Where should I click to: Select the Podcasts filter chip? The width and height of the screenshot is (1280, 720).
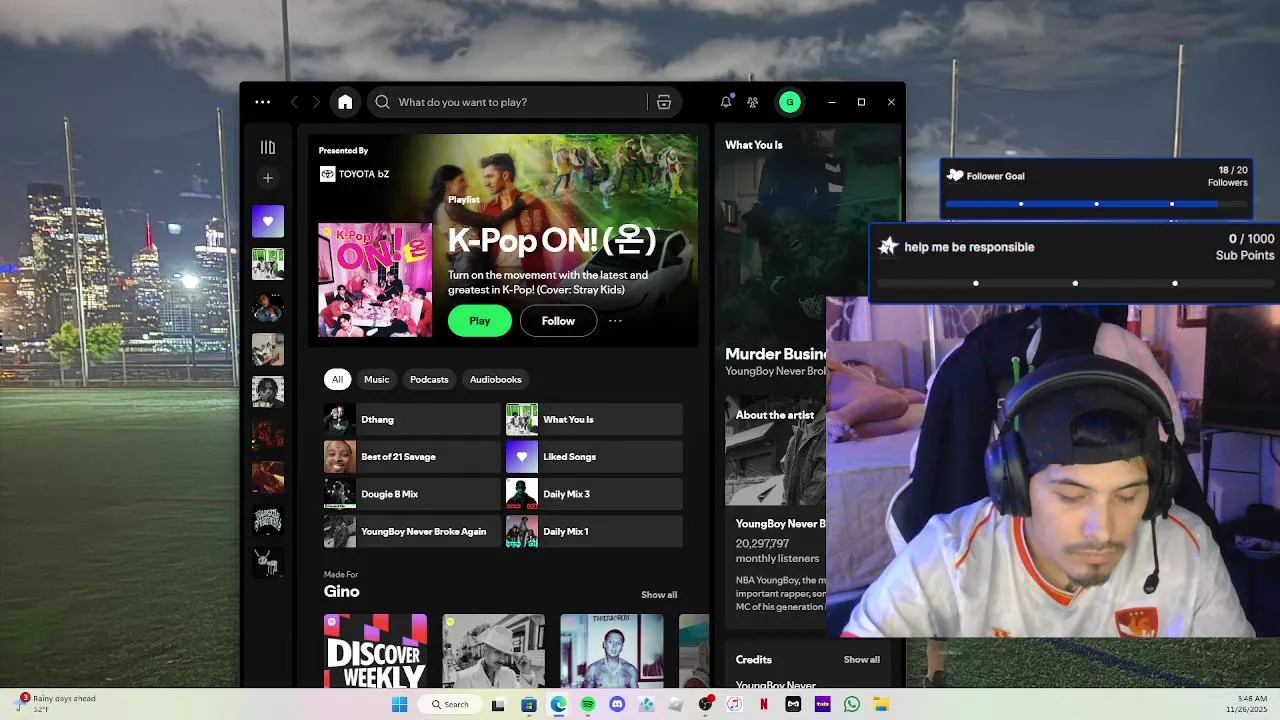[x=429, y=380]
